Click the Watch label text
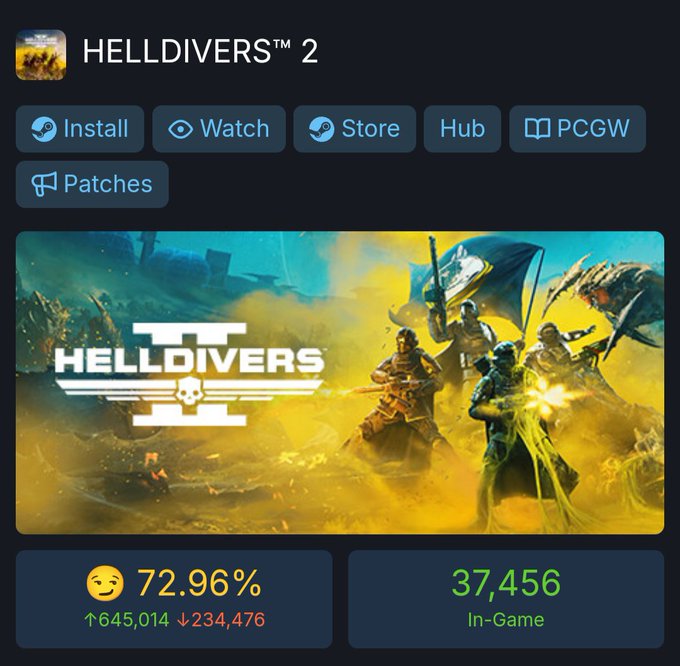 [x=235, y=129]
